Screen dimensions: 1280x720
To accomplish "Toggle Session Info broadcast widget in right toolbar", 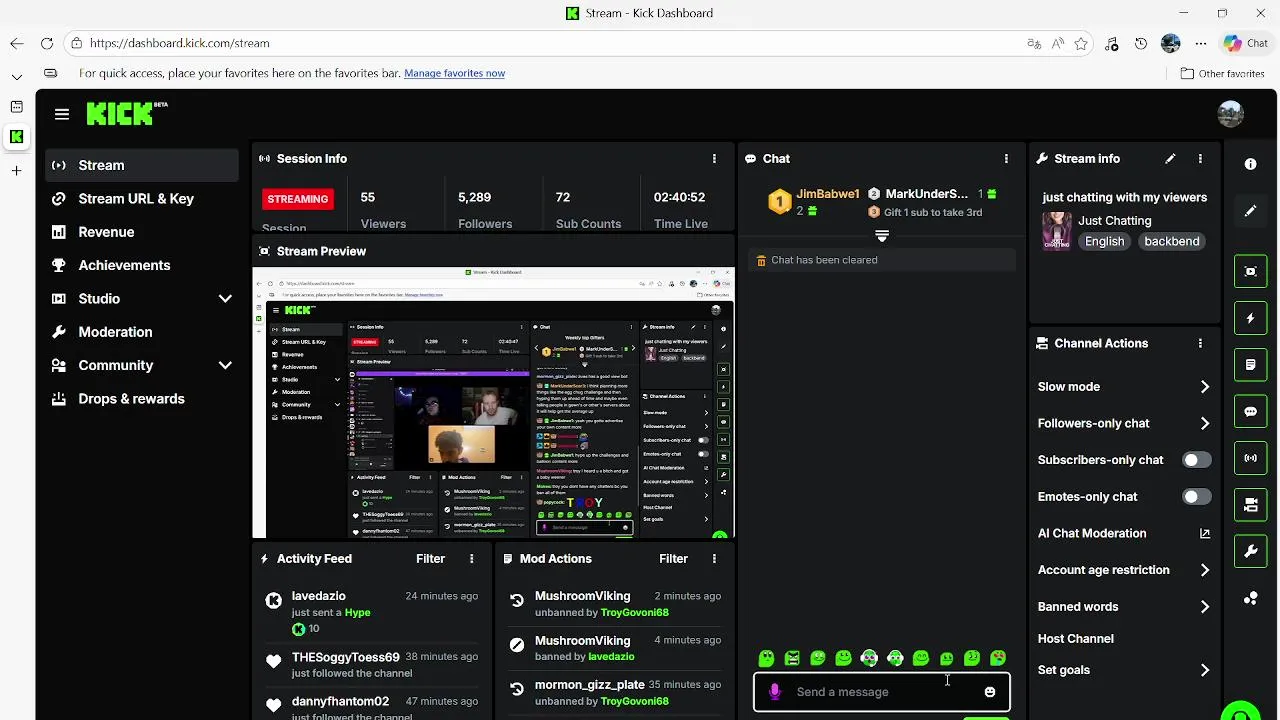I will [1250, 458].
